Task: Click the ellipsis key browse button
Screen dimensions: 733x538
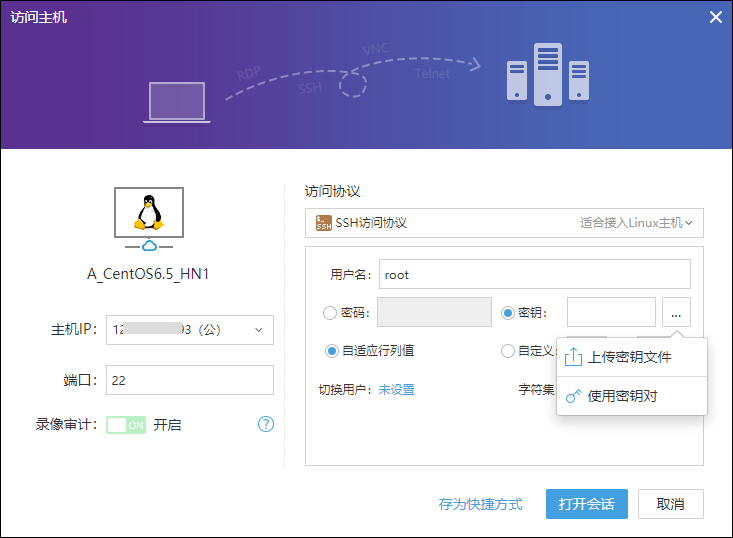Action: tap(676, 313)
